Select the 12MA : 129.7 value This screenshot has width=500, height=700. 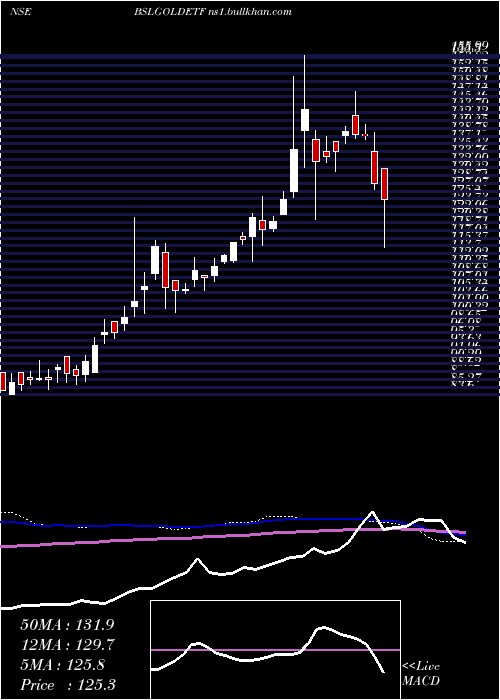(68, 645)
